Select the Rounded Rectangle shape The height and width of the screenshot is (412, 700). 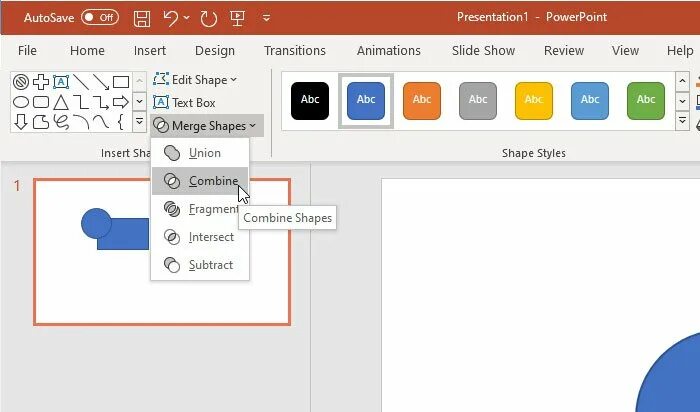pyautogui.click(x=41, y=102)
